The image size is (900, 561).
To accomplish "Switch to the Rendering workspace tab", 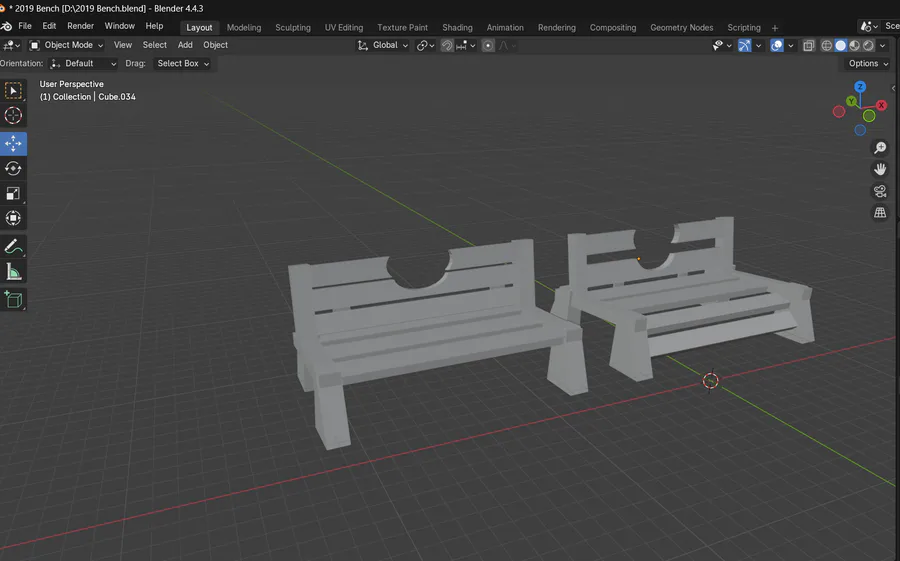I will 557,28.
